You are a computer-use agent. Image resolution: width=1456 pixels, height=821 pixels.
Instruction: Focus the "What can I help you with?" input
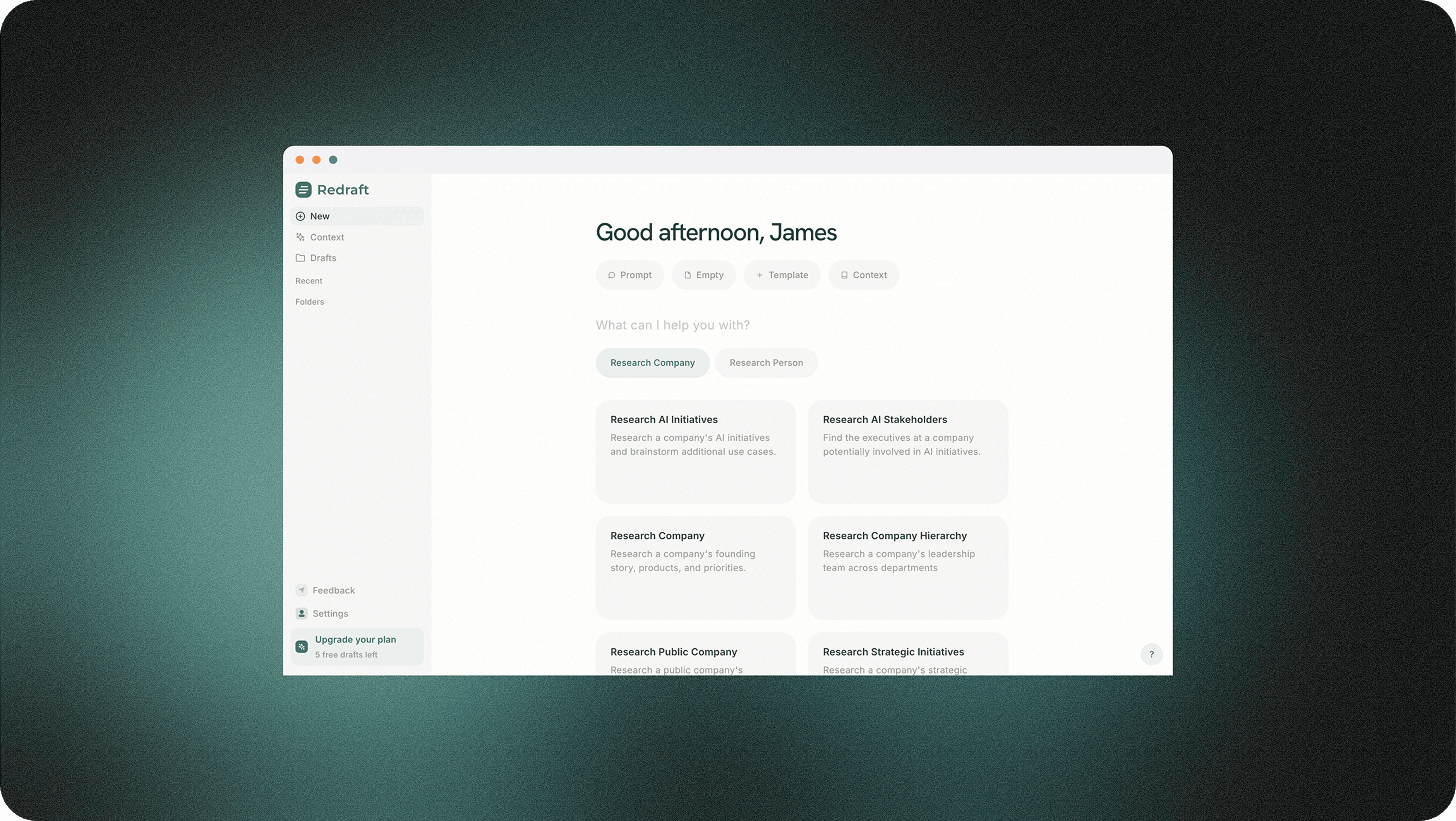pyautogui.click(x=672, y=325)
